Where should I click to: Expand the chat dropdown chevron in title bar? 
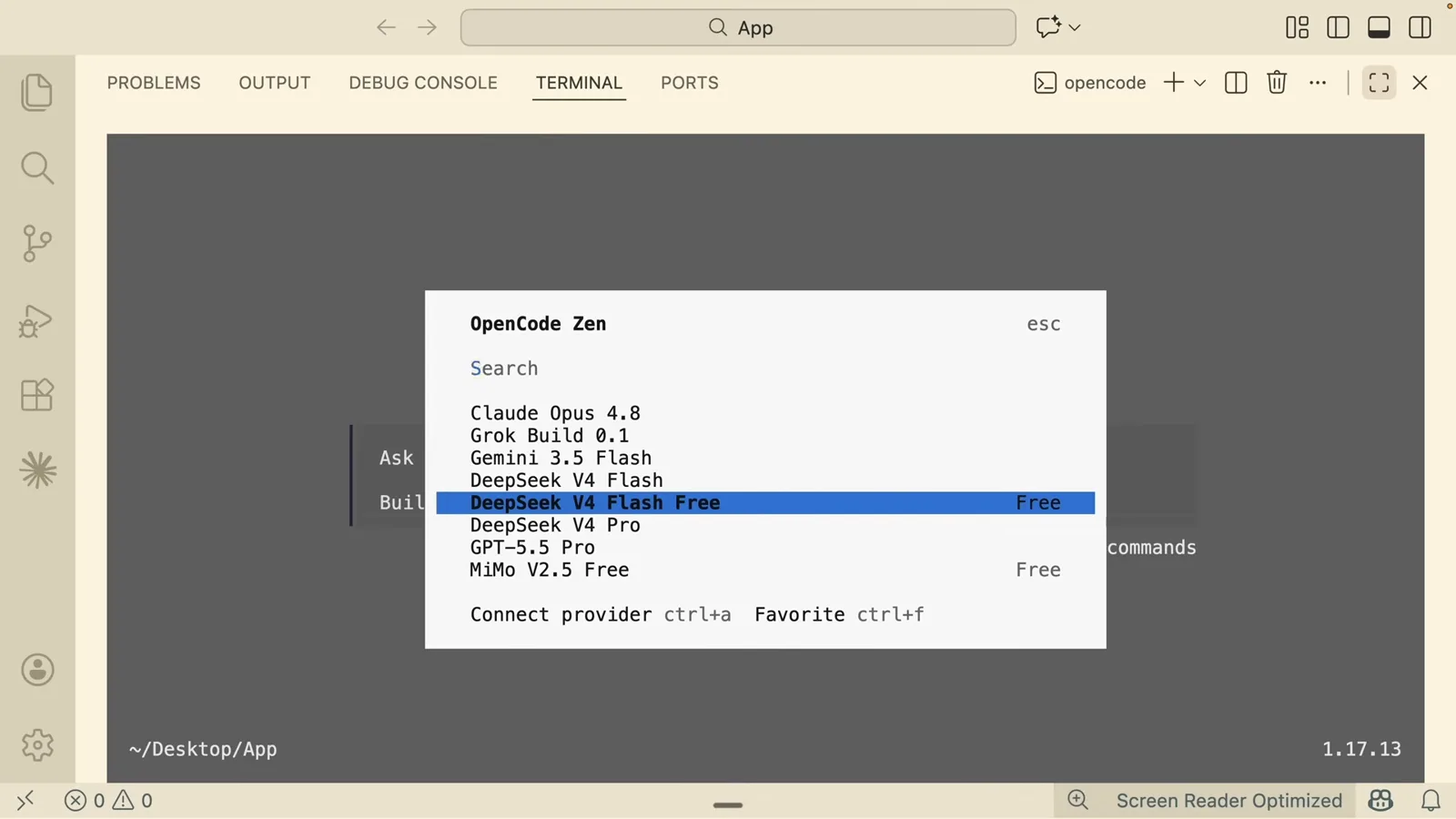tap(1075, 27)
